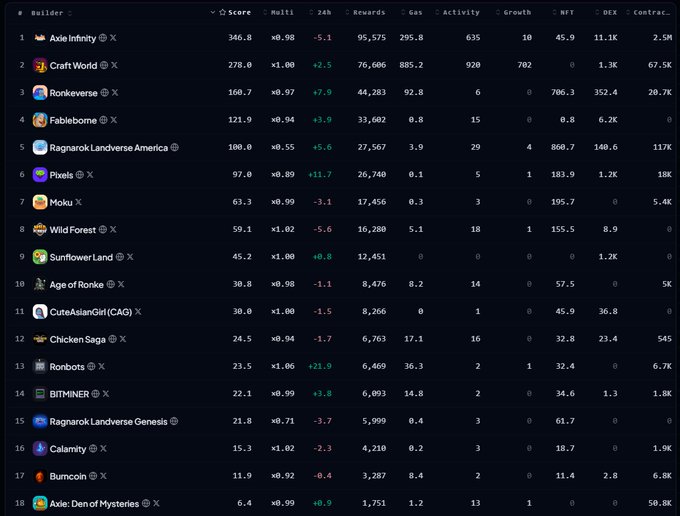Select Axie Infinity score 346.8

[240, 38]
